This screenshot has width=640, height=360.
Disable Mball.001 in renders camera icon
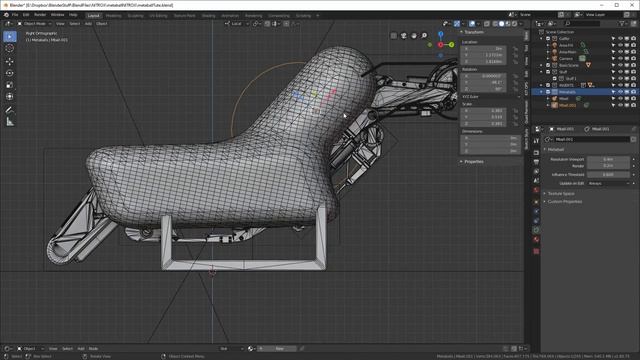(x=633, y=105)
